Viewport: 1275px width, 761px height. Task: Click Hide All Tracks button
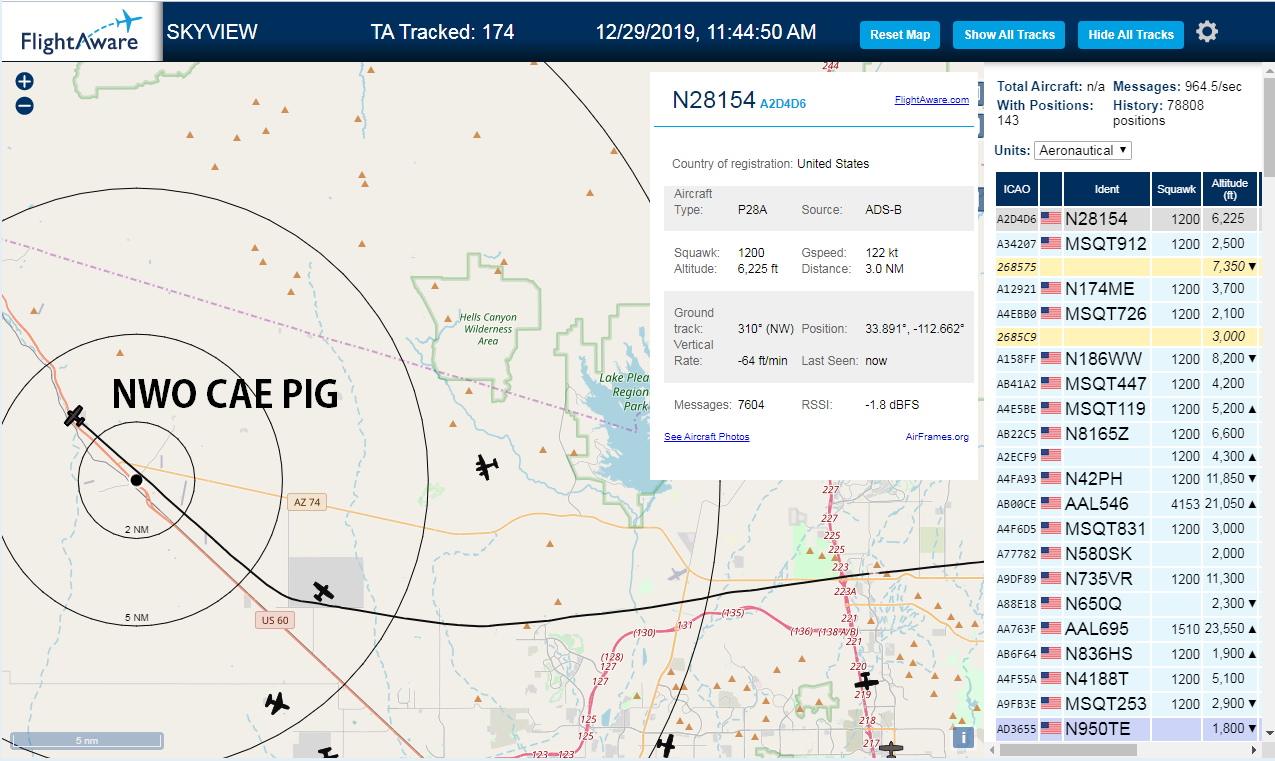coord(1131,34)
